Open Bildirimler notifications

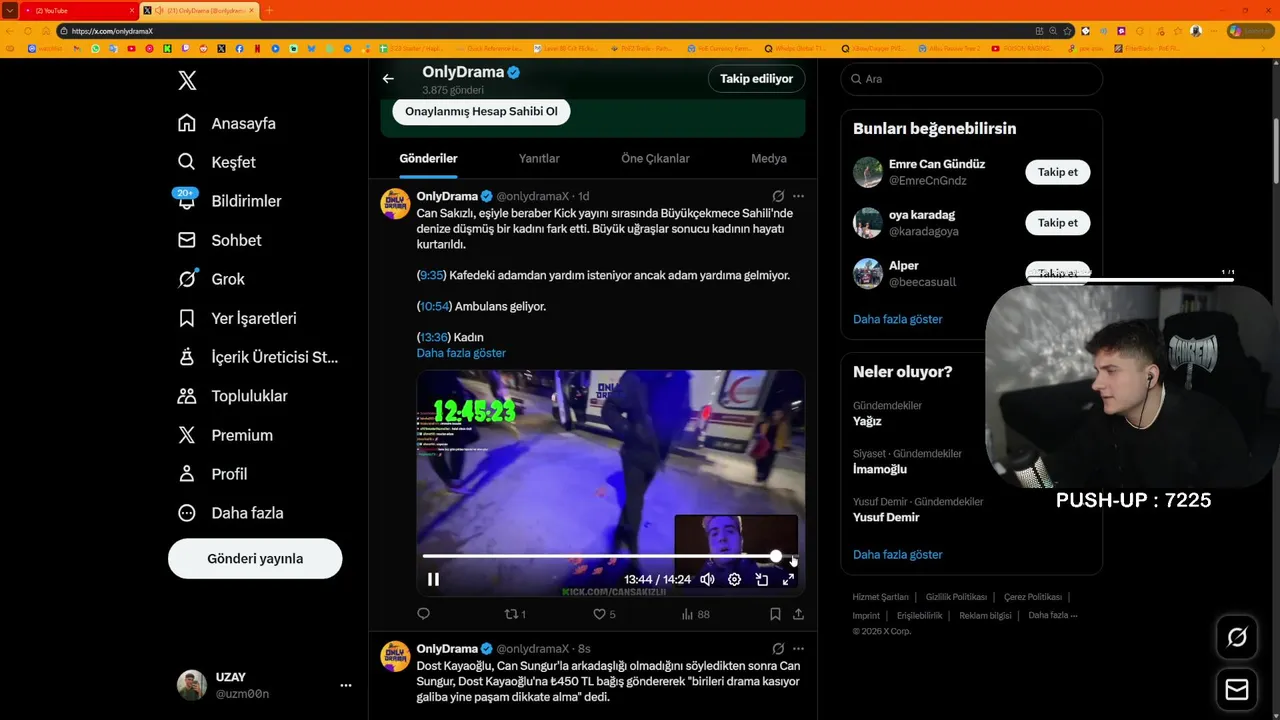coord(229,201)
